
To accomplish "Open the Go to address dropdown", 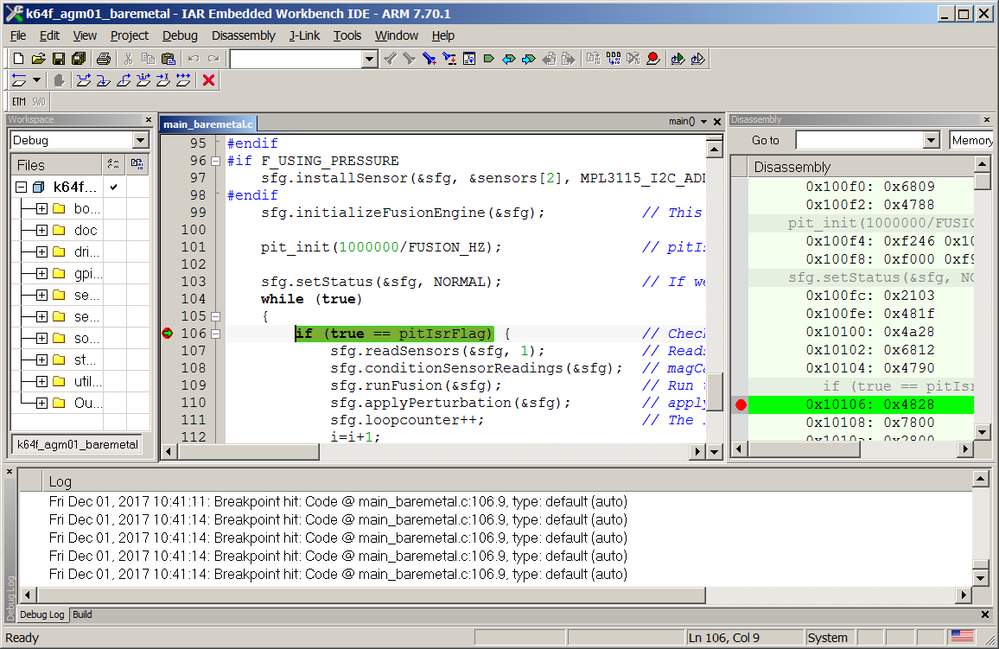I will (x=931, y=140).
